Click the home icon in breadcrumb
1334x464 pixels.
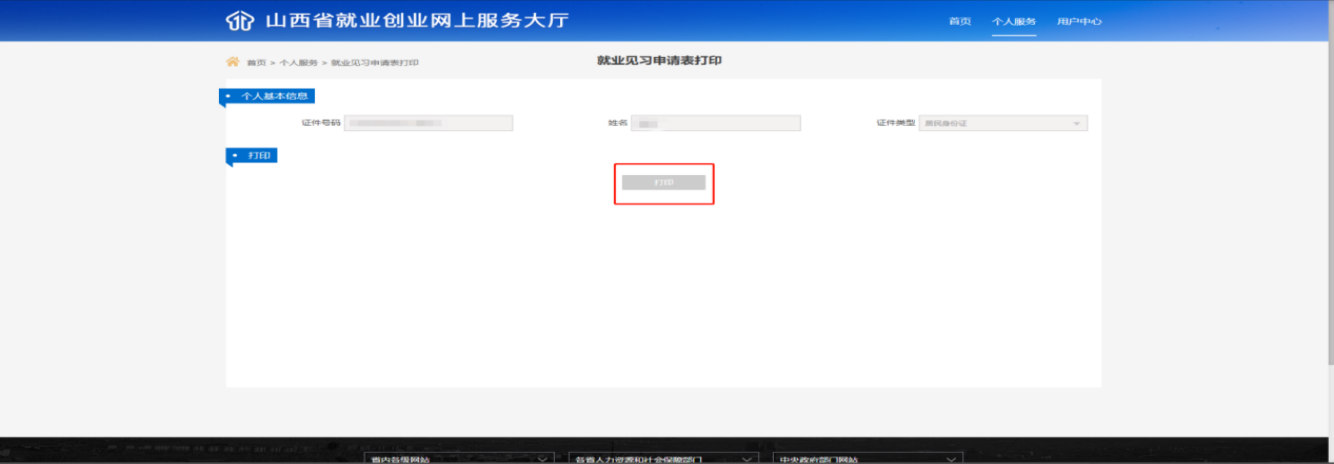(233, 62)
